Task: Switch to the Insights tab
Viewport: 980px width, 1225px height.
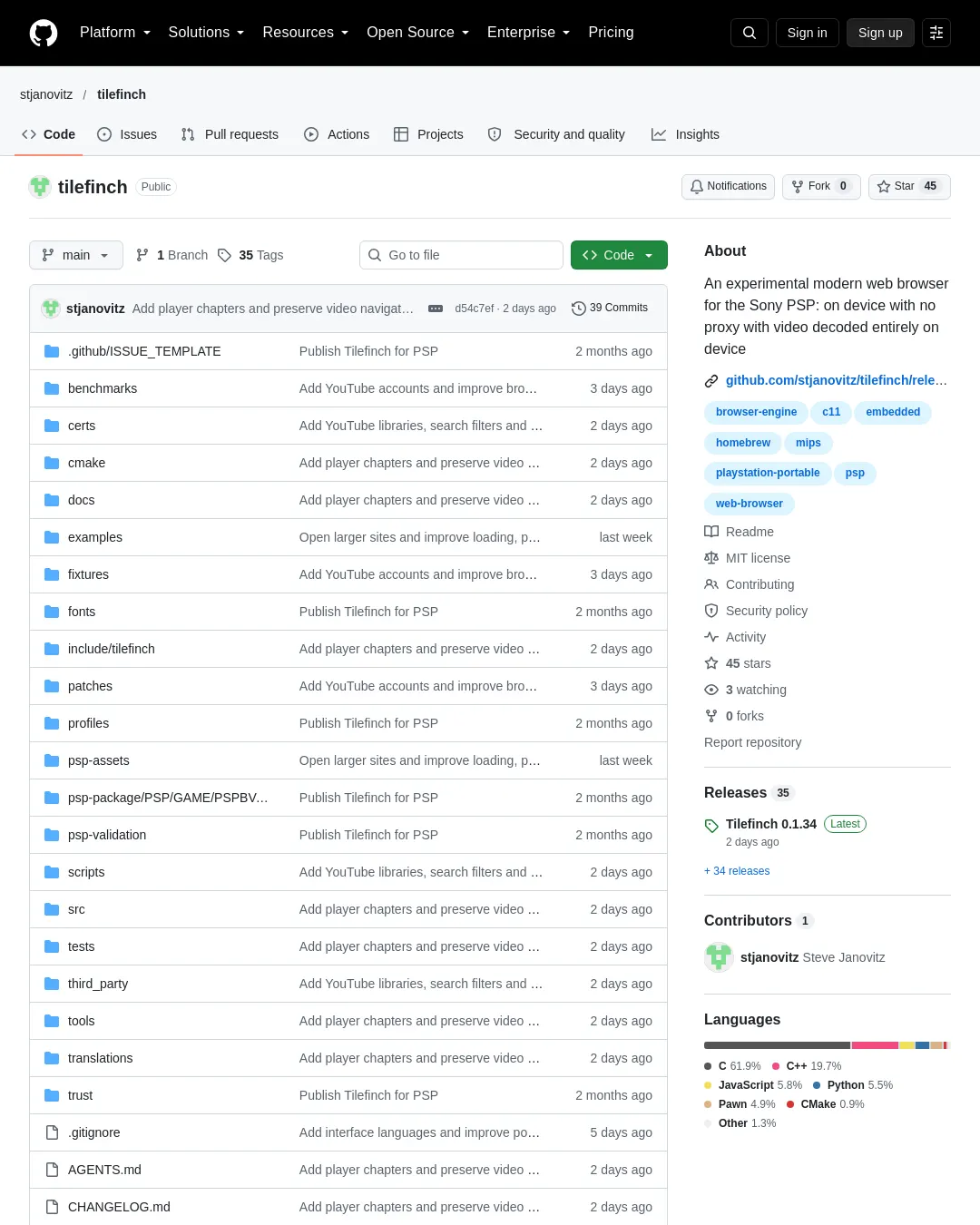Action: [x=685, y=134]
